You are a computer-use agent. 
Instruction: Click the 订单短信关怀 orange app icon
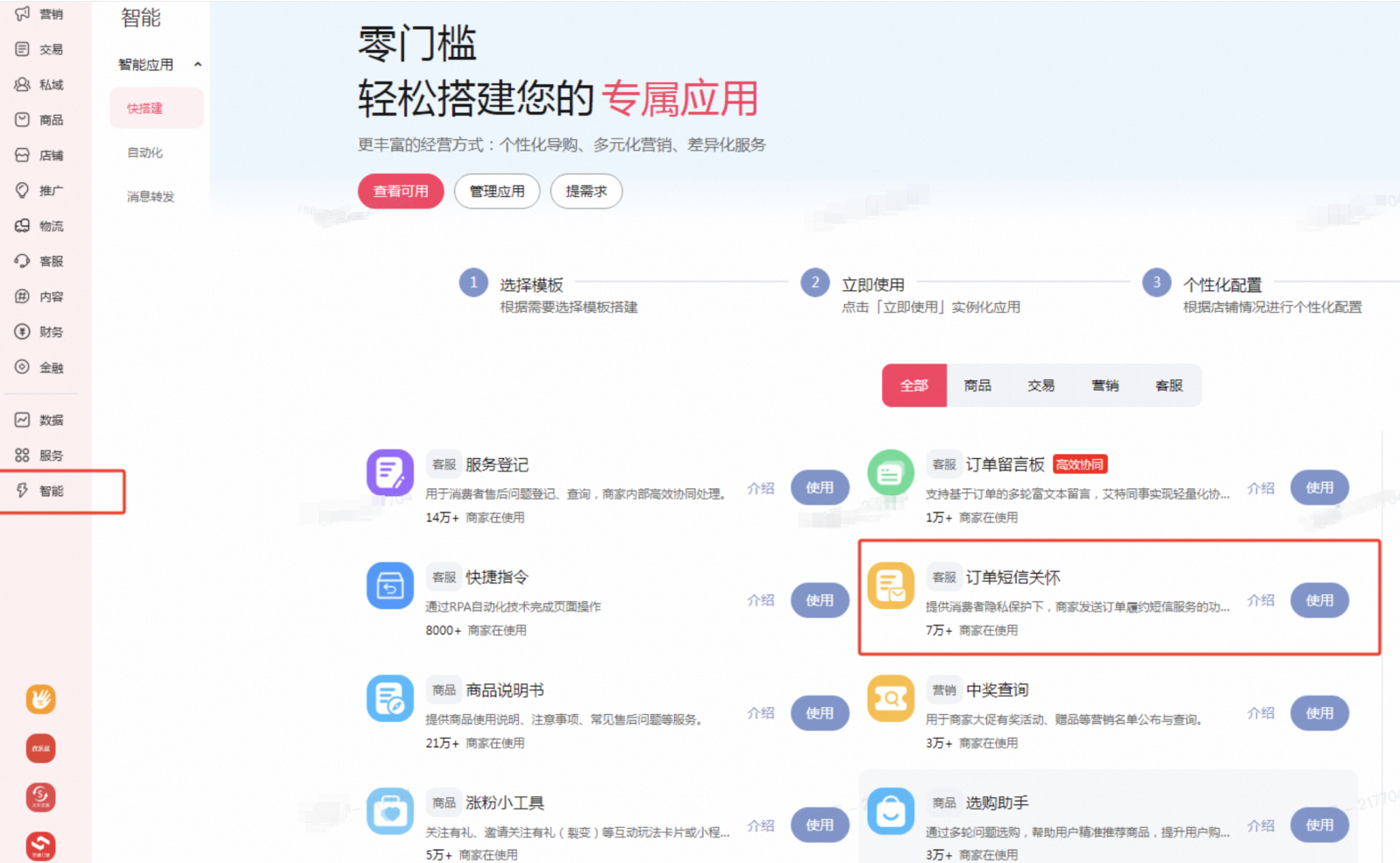pos(891,585)
